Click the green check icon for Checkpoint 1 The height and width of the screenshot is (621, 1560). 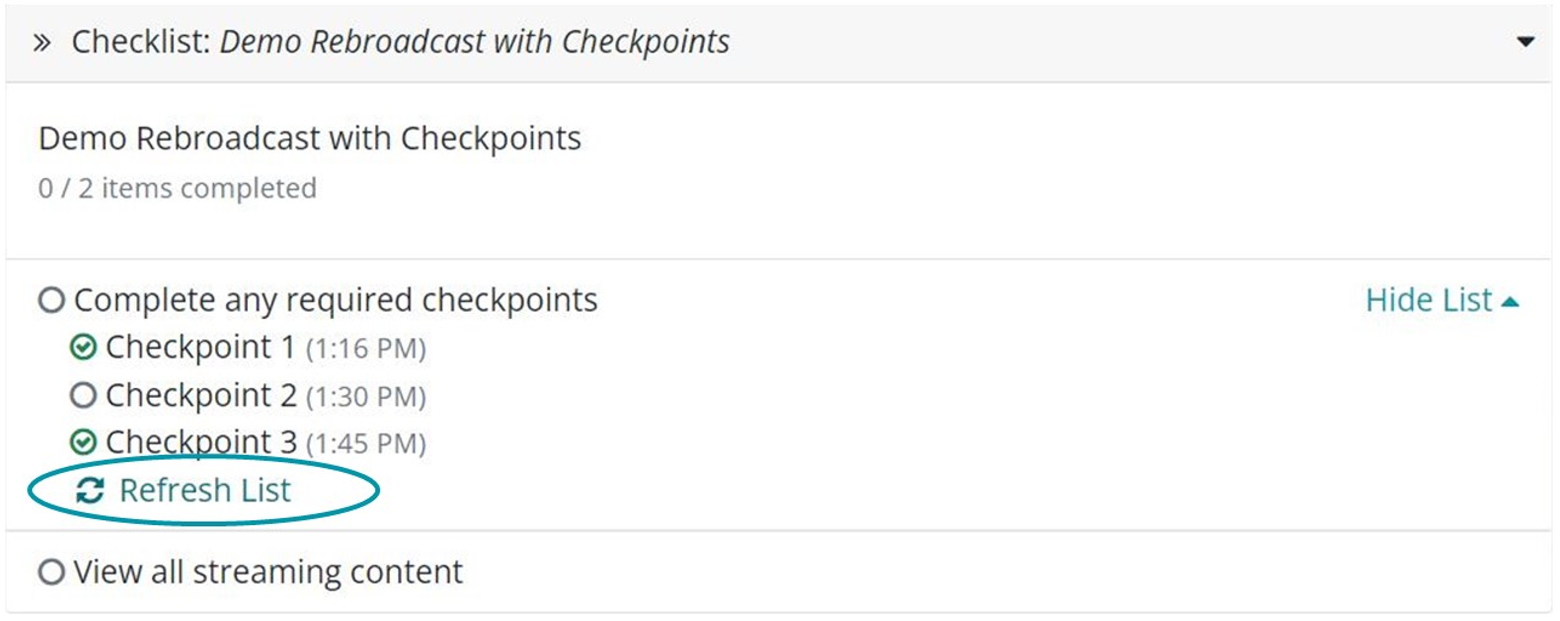tap(83, 348)
